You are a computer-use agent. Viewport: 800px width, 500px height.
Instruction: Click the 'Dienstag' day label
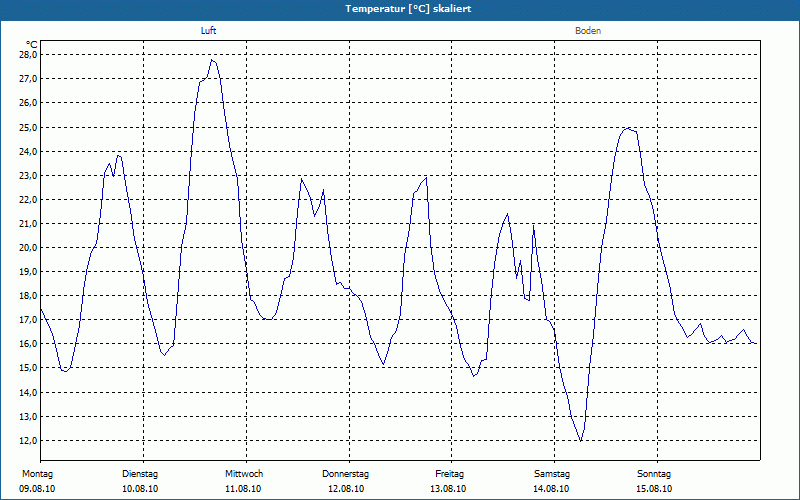click(x=140, y=474)
